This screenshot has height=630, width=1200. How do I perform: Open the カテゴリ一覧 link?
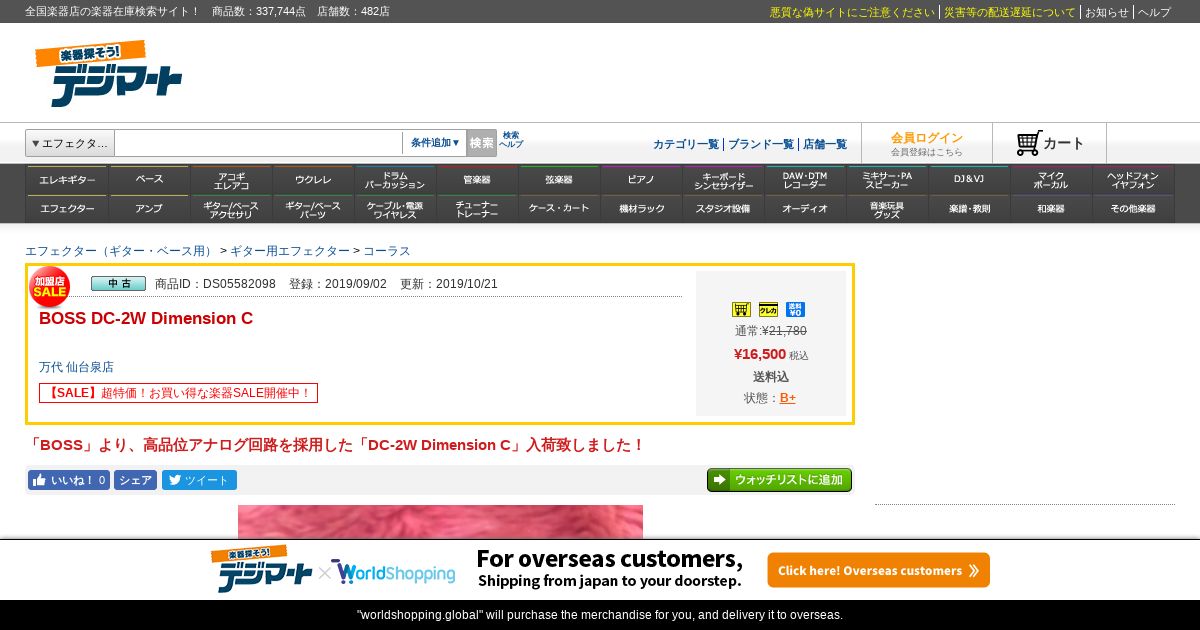click(686, 144)
